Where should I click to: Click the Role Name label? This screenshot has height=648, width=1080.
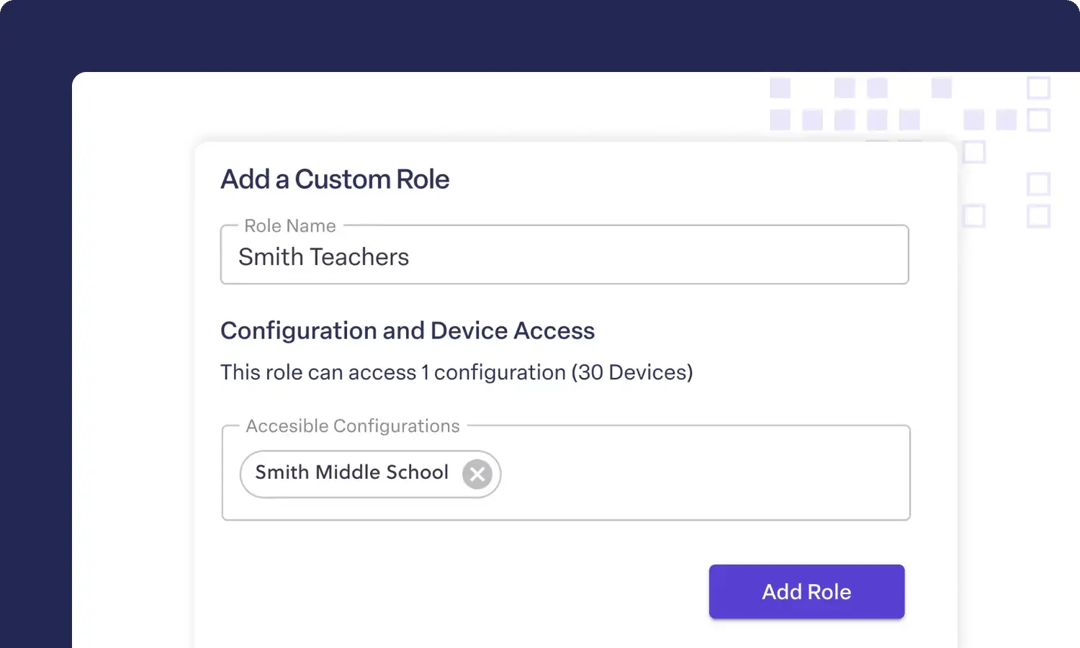point(290,226)
